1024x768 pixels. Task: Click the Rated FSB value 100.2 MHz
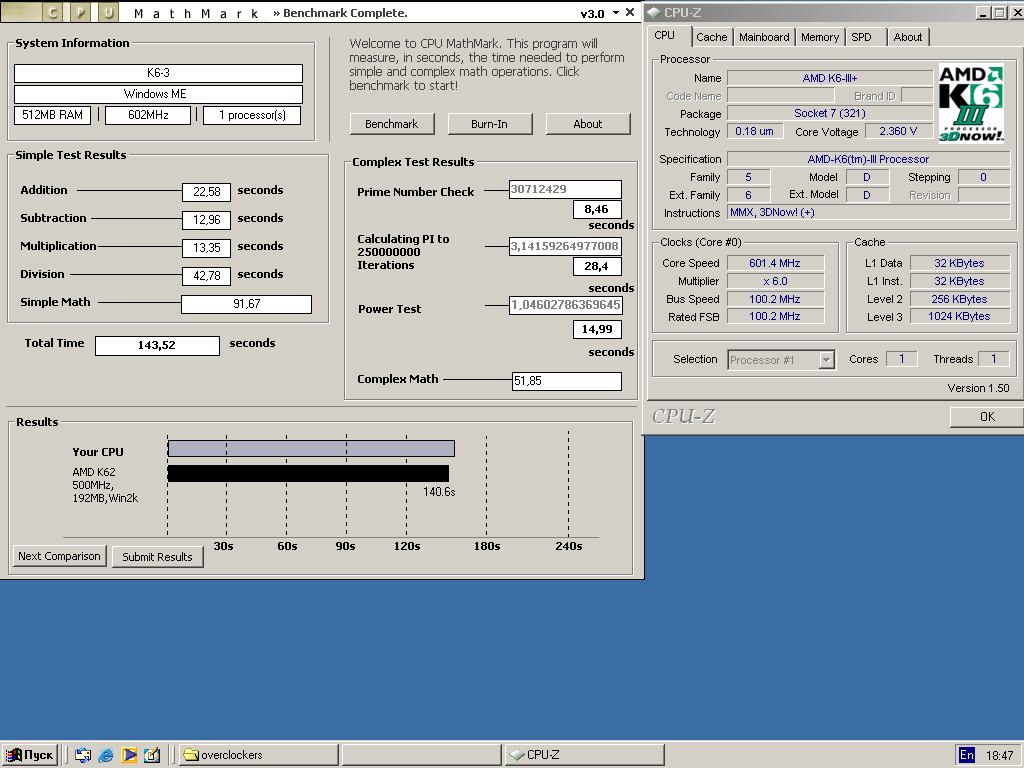click(775, 317)
